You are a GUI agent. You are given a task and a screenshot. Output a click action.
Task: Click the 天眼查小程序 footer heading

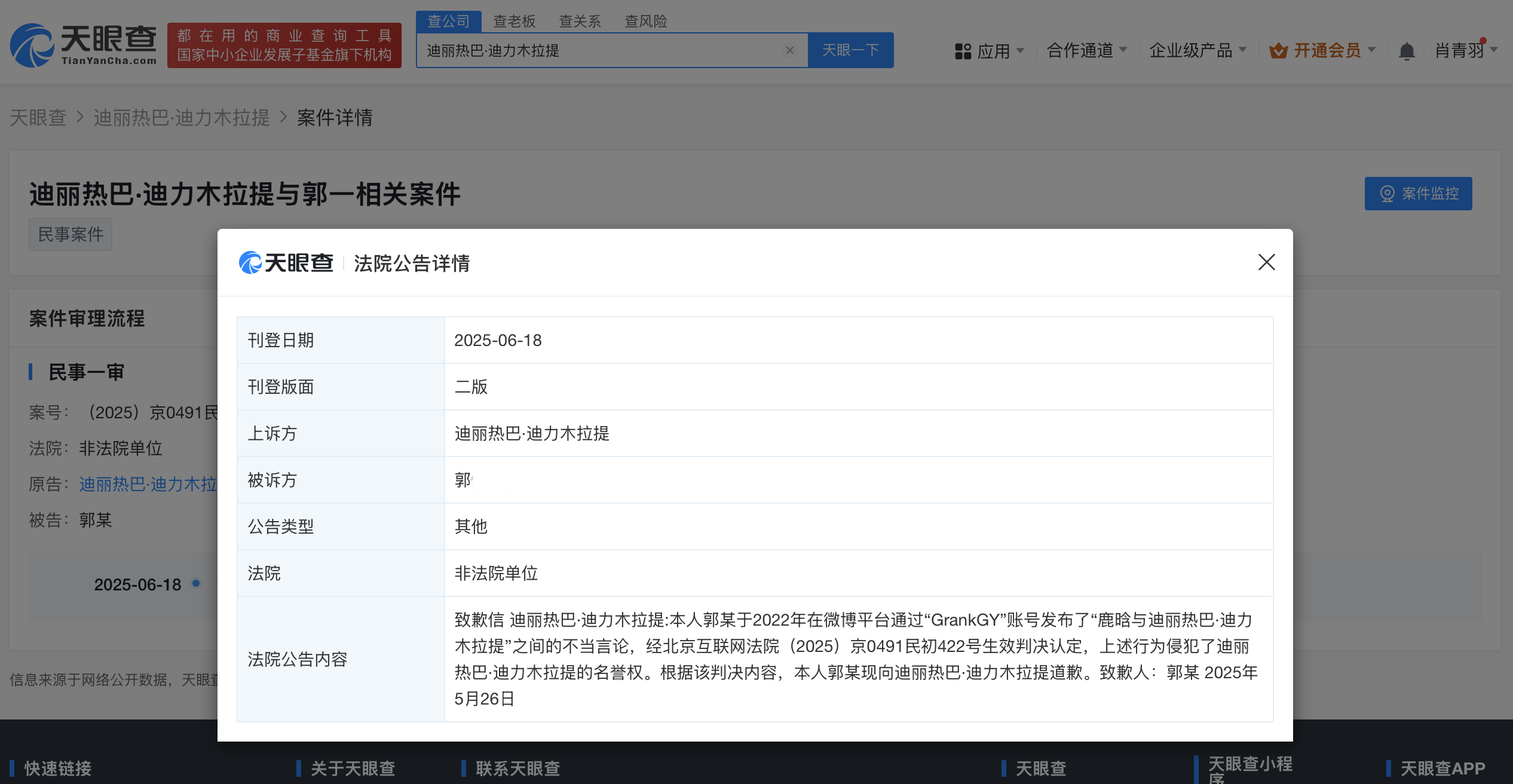pos(1250,770)
